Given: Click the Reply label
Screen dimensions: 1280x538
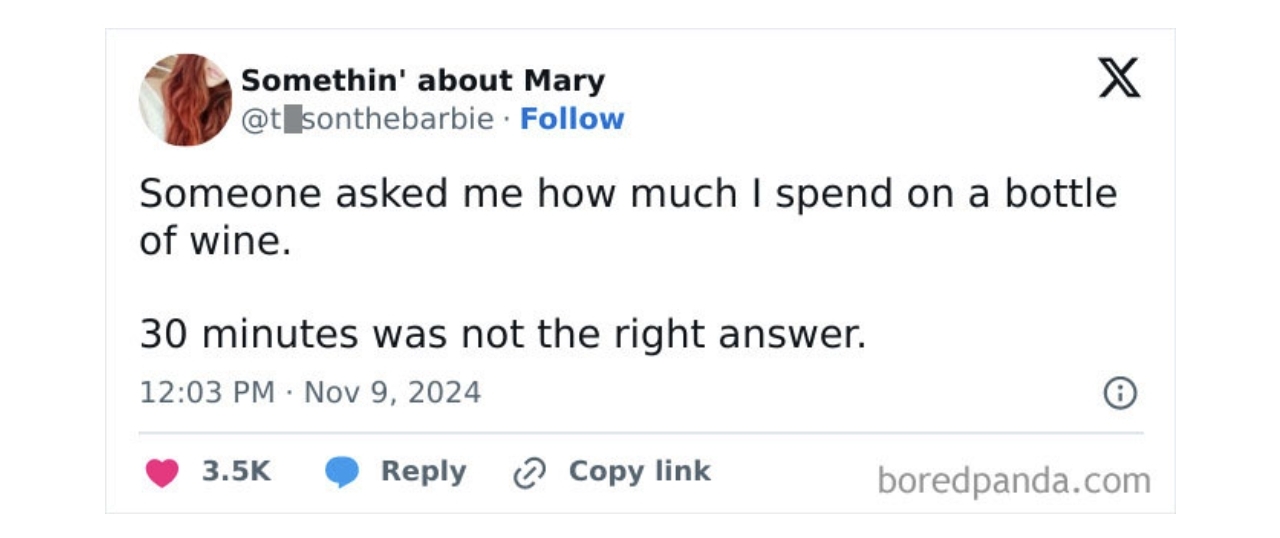Looking at the screenshot, I should [423, 472].
